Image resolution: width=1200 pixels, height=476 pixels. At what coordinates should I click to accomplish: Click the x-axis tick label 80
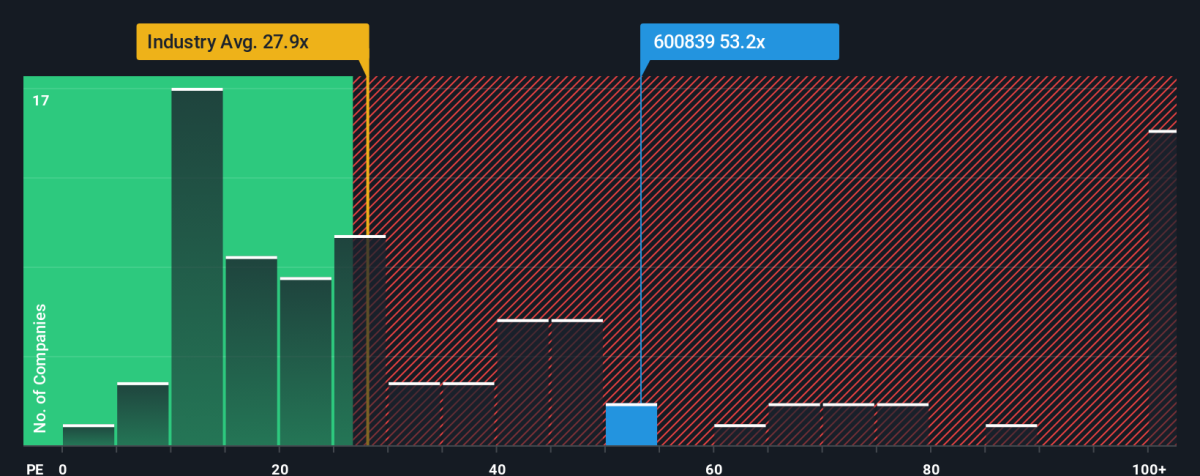point(931,468)
